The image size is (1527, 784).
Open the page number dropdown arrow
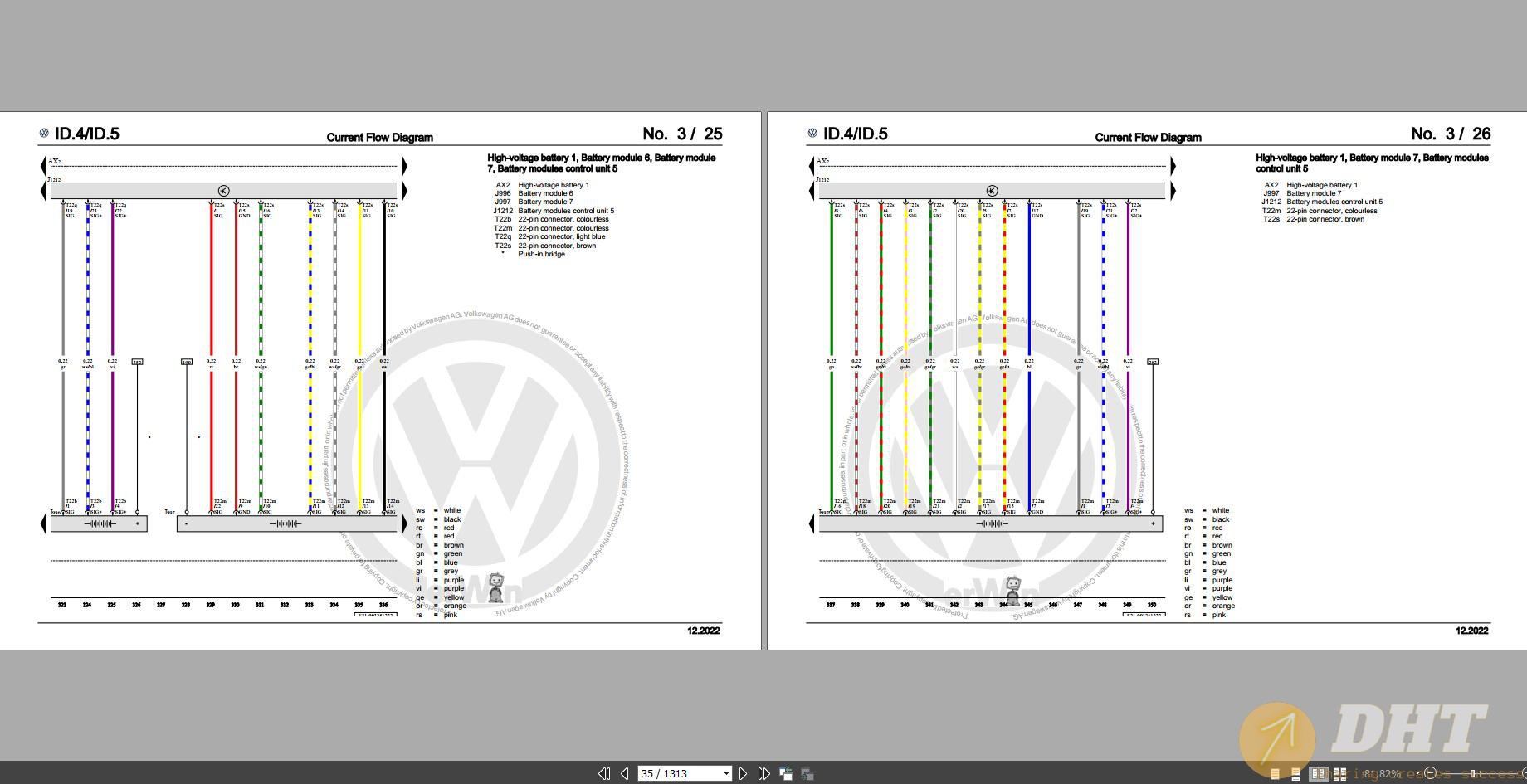(726, 773)
